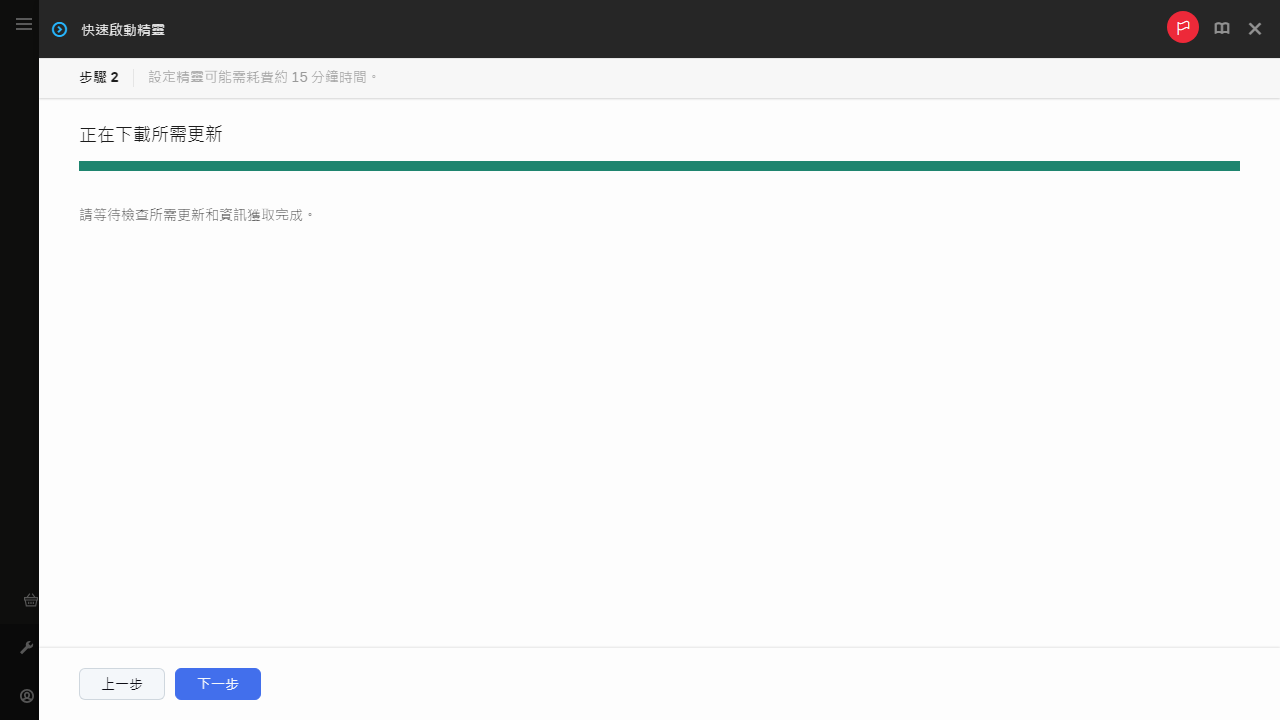This screenshot has height=720, width=1280.
Task: Click the shopping basket sidebar icon
Action: pyautogui.click(x=31, y=600)
